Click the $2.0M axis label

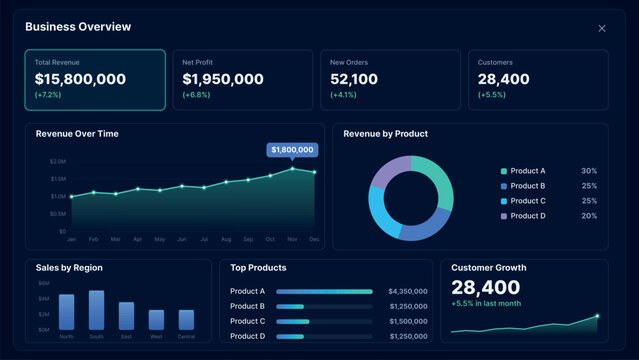pyautogui.click(x=58, y=161)
